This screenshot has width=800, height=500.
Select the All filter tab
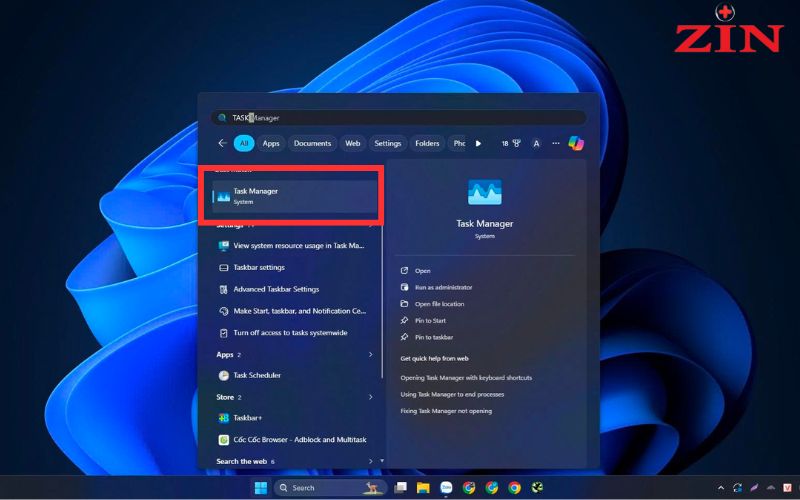[x=244, y=143]
